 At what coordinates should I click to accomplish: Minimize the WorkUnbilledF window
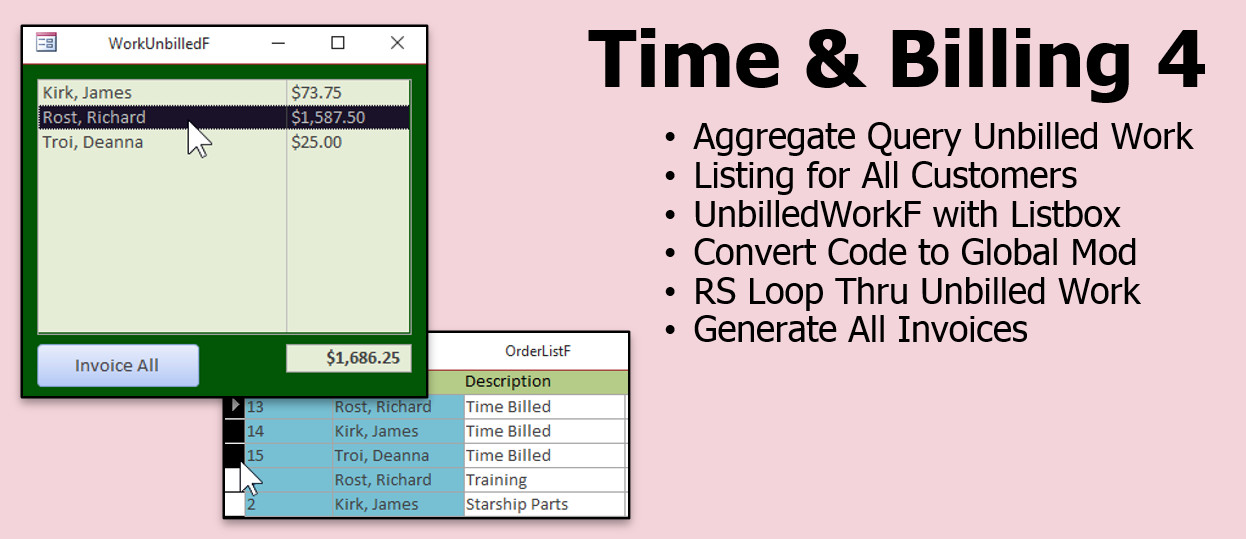[278, 43]
